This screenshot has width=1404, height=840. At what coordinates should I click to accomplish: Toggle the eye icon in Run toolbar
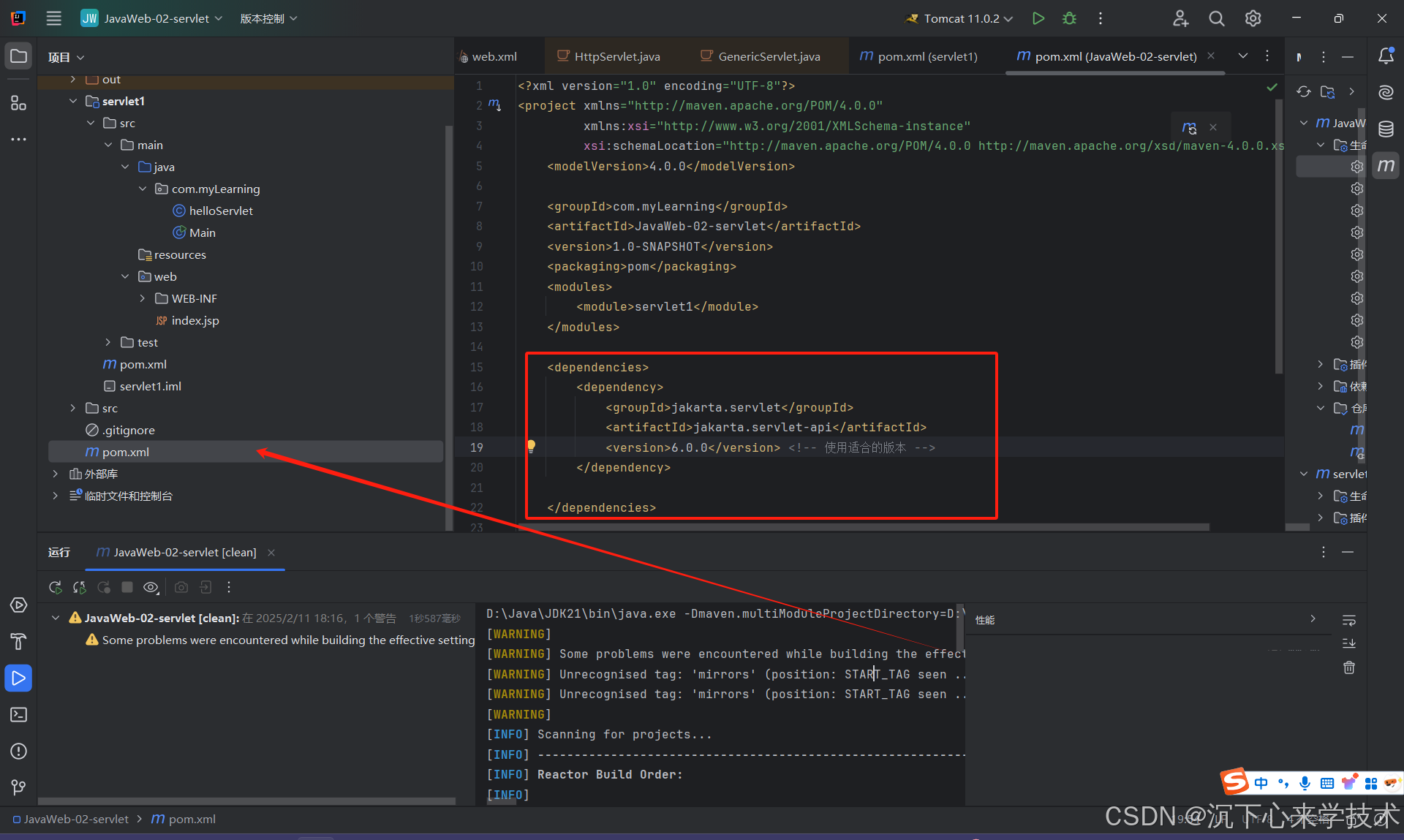(151, 587)
